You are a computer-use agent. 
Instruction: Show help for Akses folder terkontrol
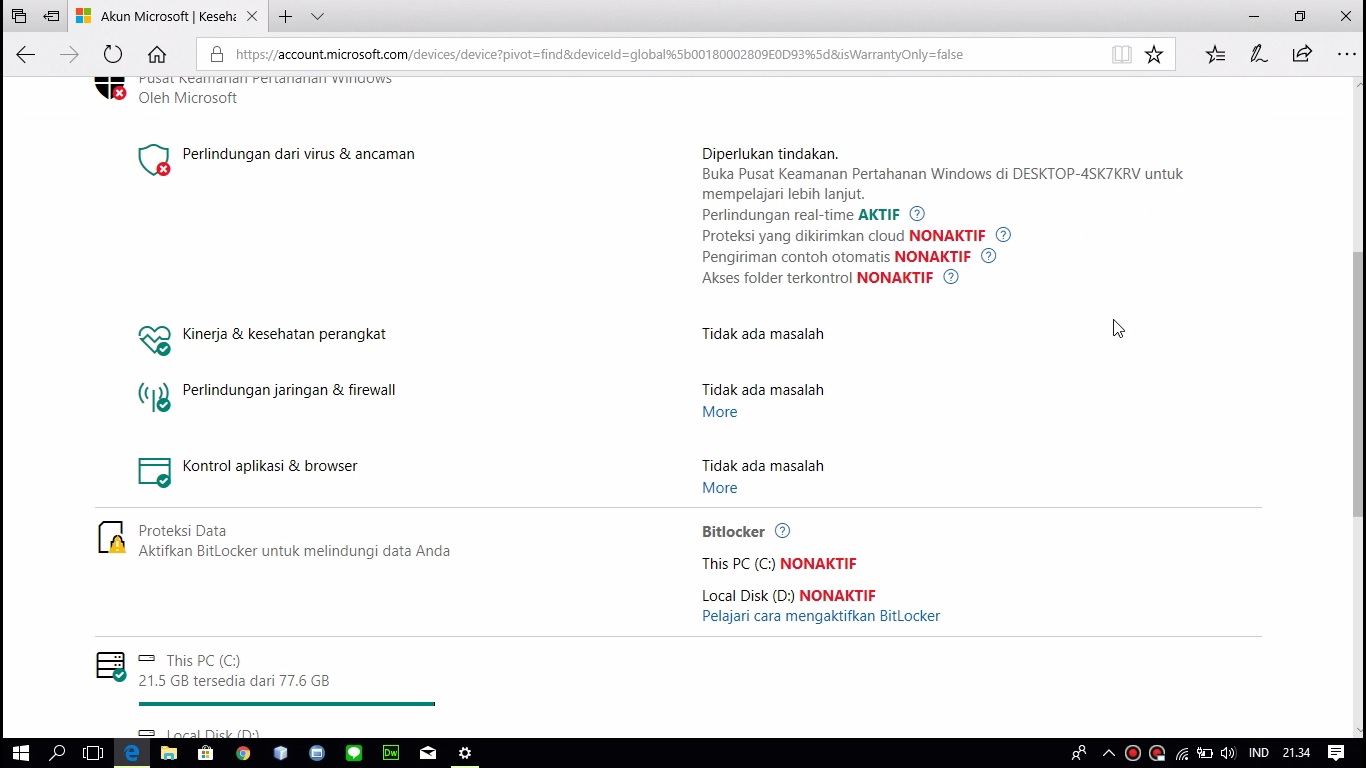click(x=951, y=277)
